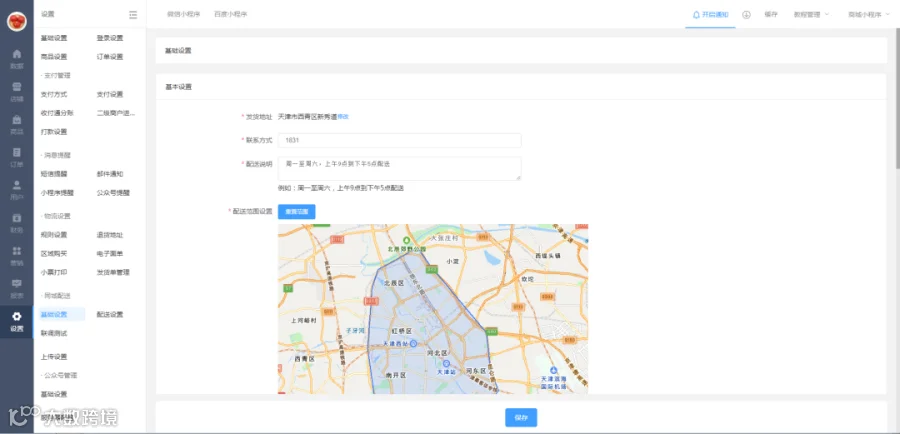Switch to the 微信小程序 tab
The height and width of the screenshot is (434, 900).
pyautogui.click(x=184, y=15)
